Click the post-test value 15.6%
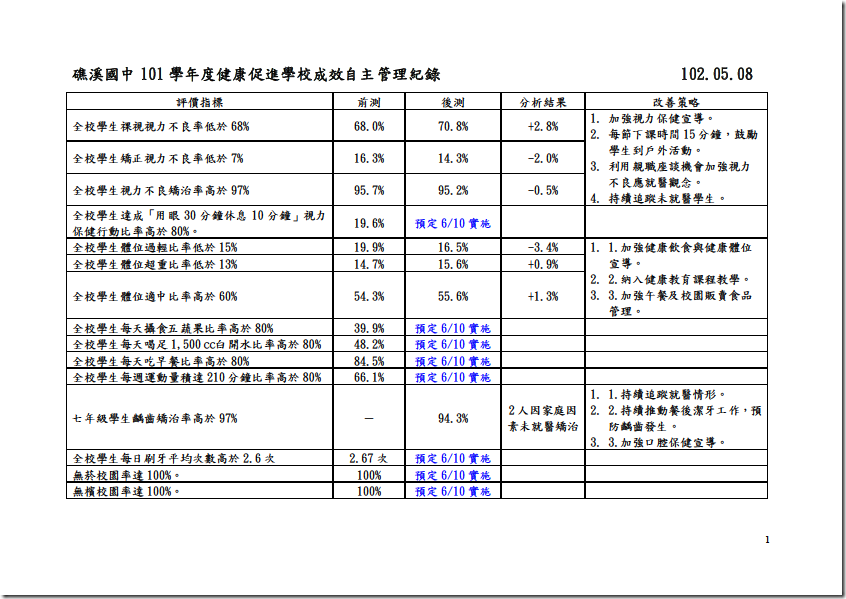The height and width of the screenshot is (599, 846). (x=453, y=264)
